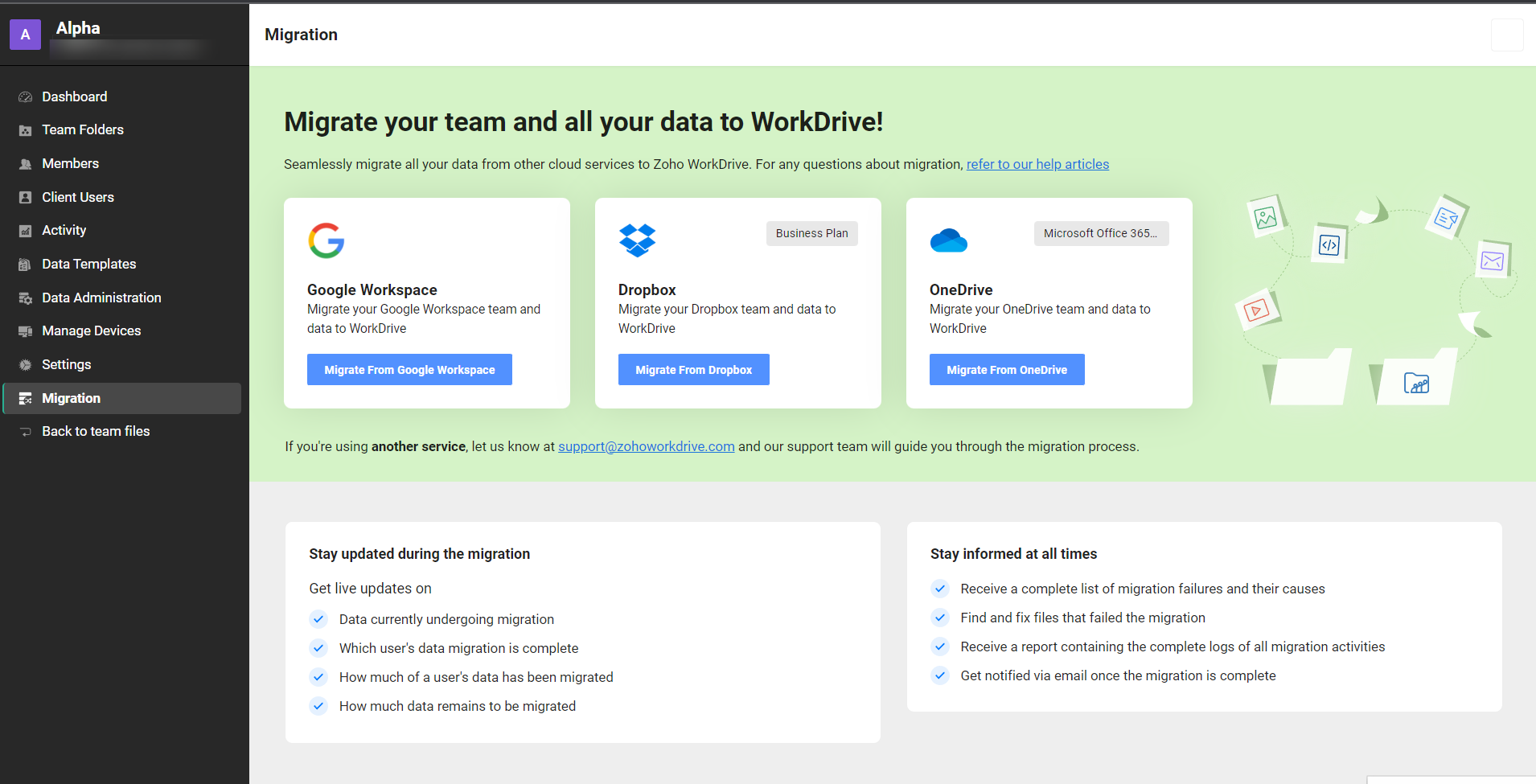Click 'Find and fix files that failed the migration'
Screen dimensions: 1536x784
tap(1083, 618)
